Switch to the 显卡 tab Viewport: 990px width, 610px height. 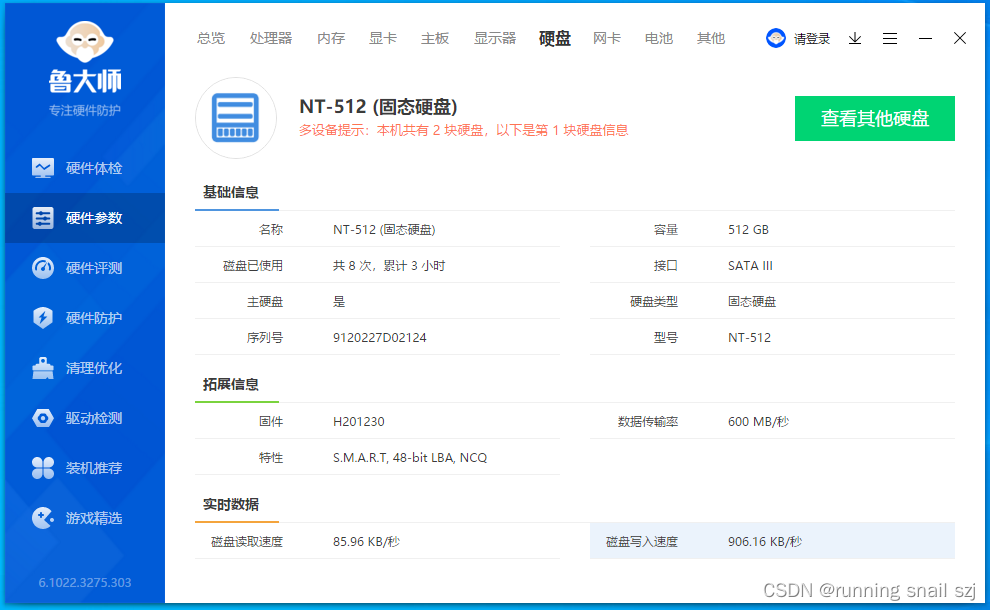tap(383, 39)
